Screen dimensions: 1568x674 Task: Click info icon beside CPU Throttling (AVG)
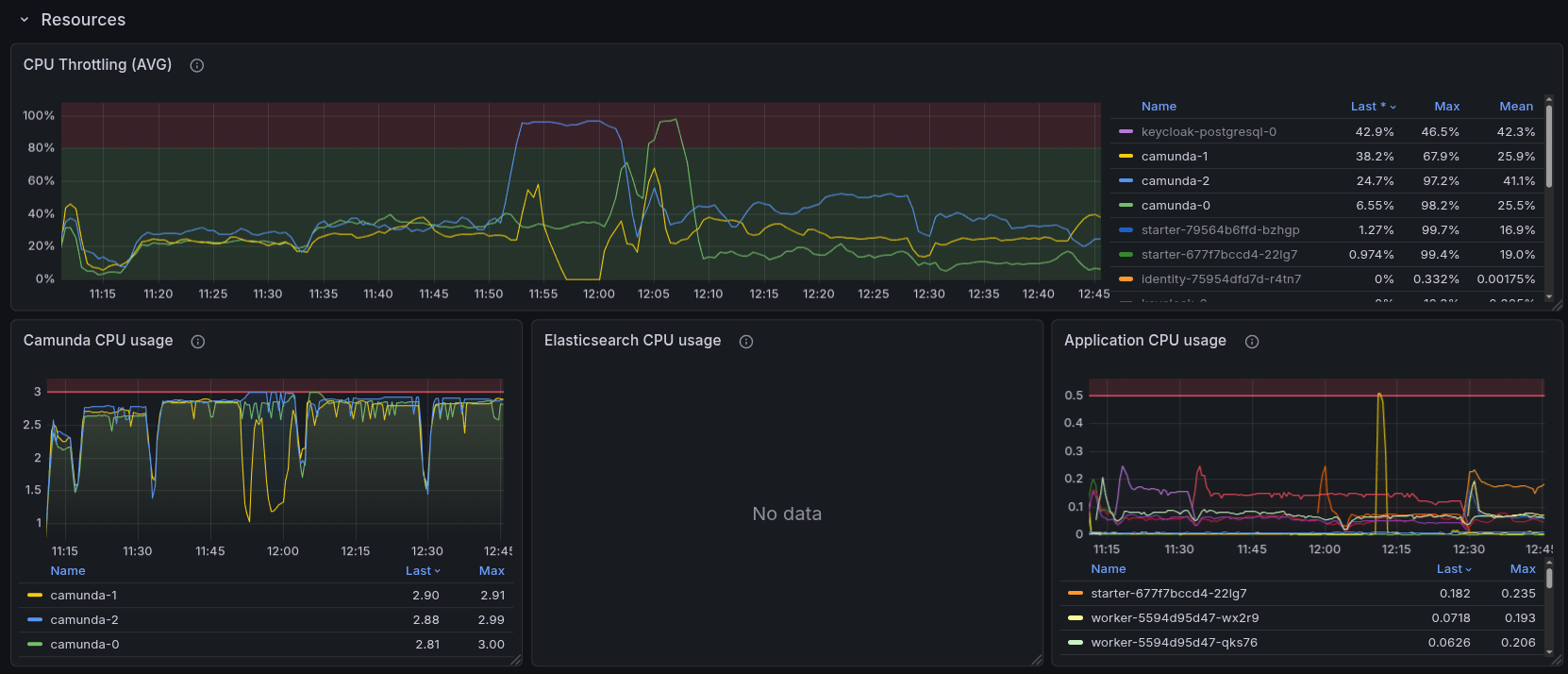click(197, 65)
